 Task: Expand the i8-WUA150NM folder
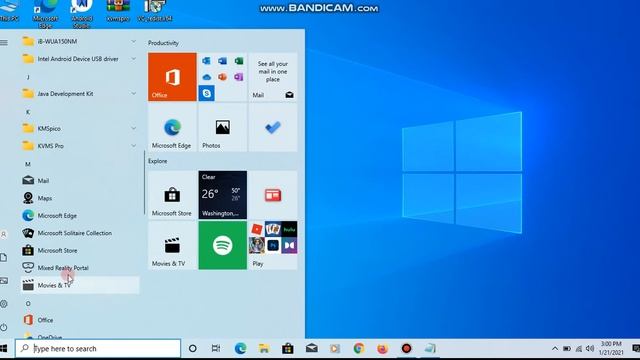coord(80,41)
